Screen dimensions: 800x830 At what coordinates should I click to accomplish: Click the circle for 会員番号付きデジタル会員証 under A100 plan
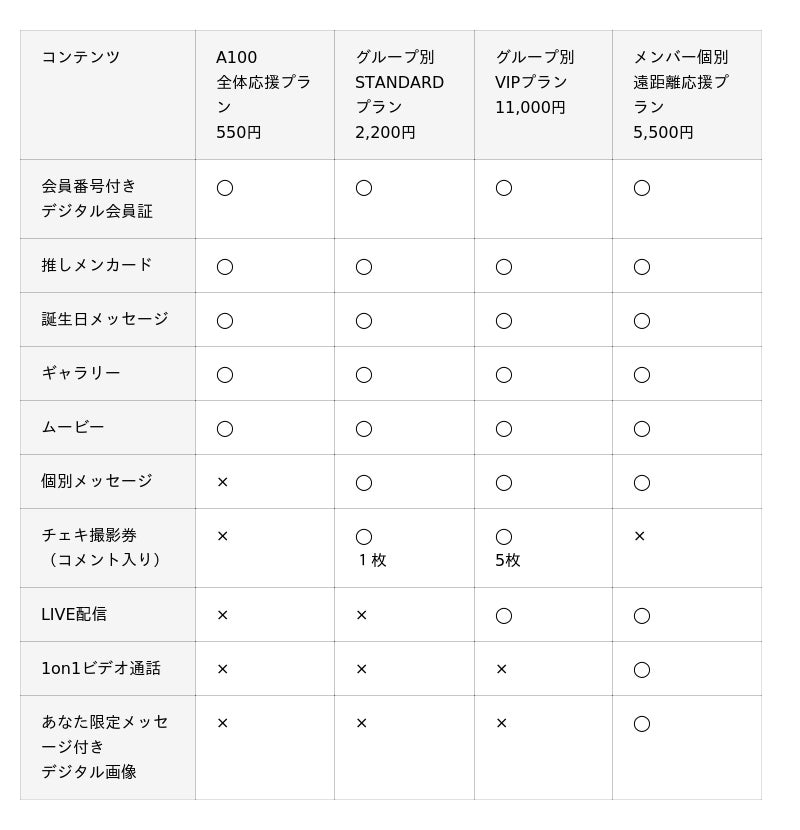click(224, 188)
